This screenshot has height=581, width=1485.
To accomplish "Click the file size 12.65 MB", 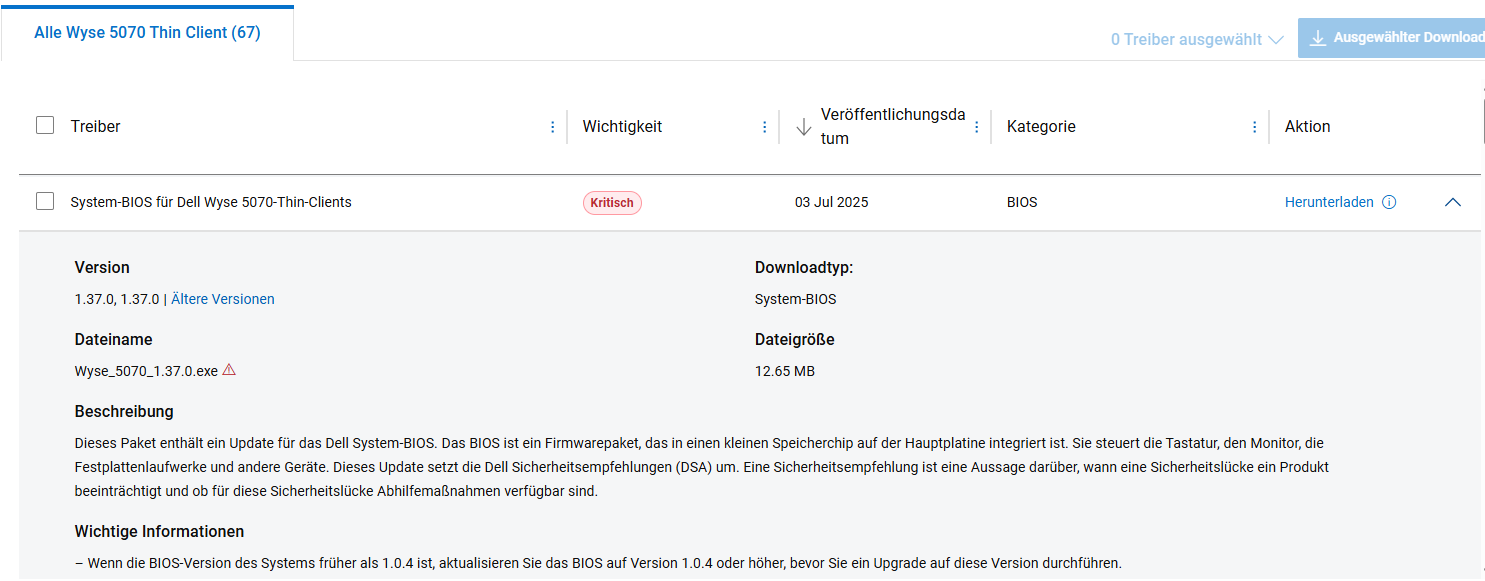I will pyautogui.click(x=785, y=371).
